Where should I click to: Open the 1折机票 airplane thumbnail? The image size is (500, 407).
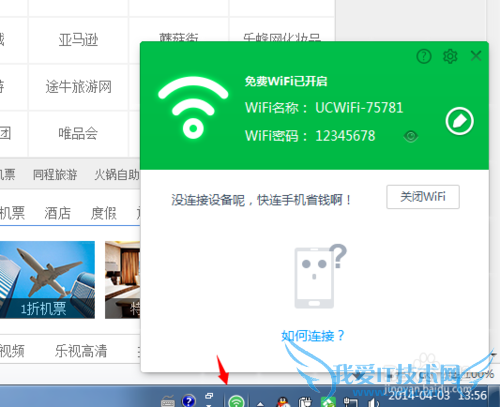pos(47,280)
